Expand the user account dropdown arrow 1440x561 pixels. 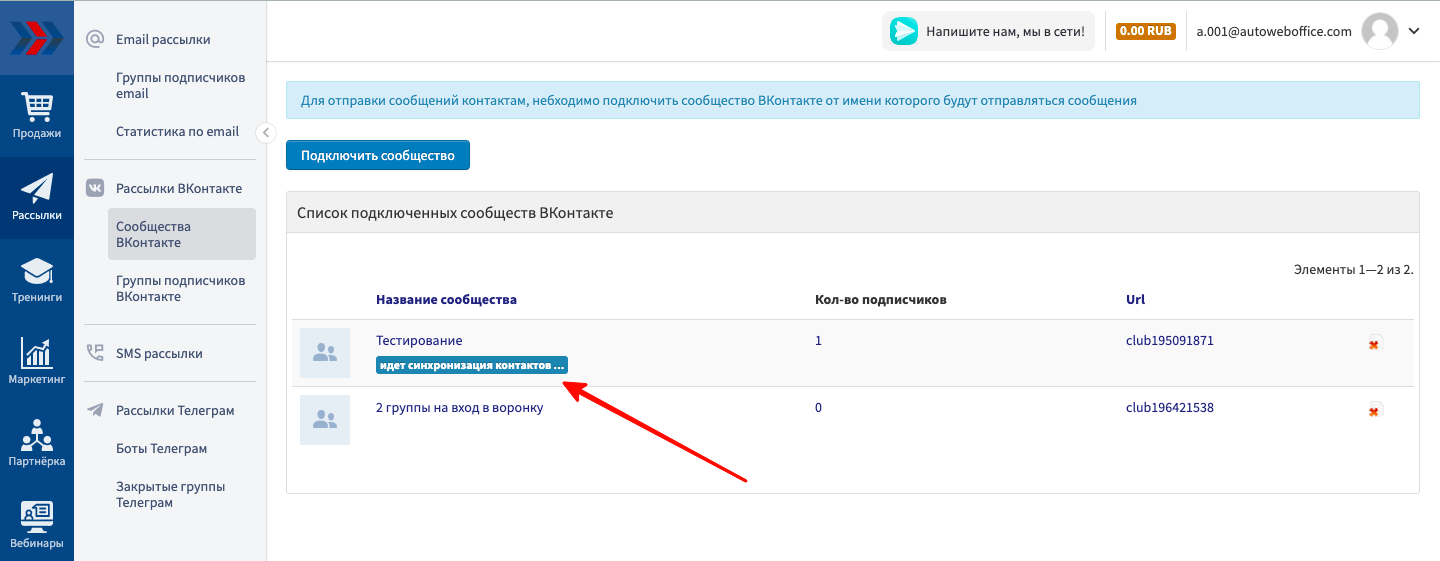pyautogui.click(x=1414, y=31)
